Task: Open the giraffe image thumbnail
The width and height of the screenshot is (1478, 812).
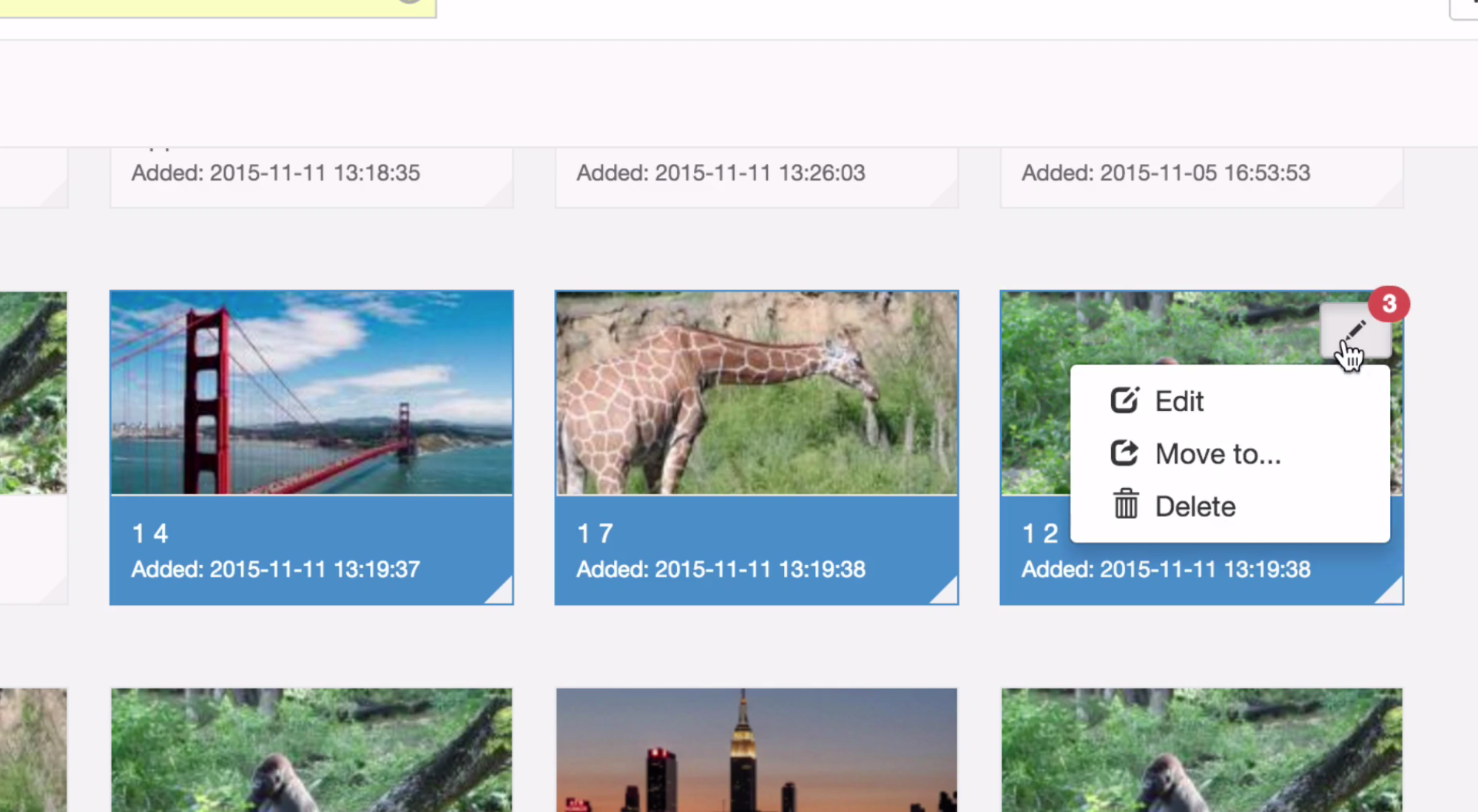Action: (x=756, y=393)
